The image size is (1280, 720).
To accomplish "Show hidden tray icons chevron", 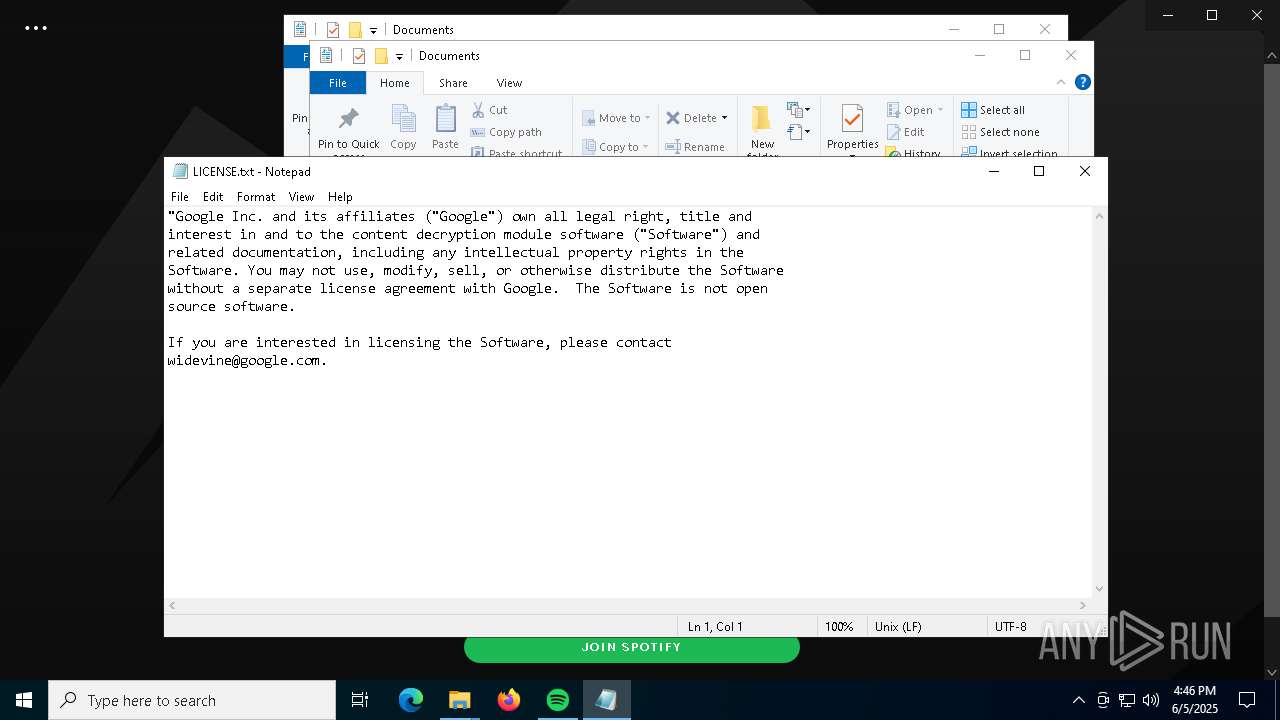I will coord(1078,700).
